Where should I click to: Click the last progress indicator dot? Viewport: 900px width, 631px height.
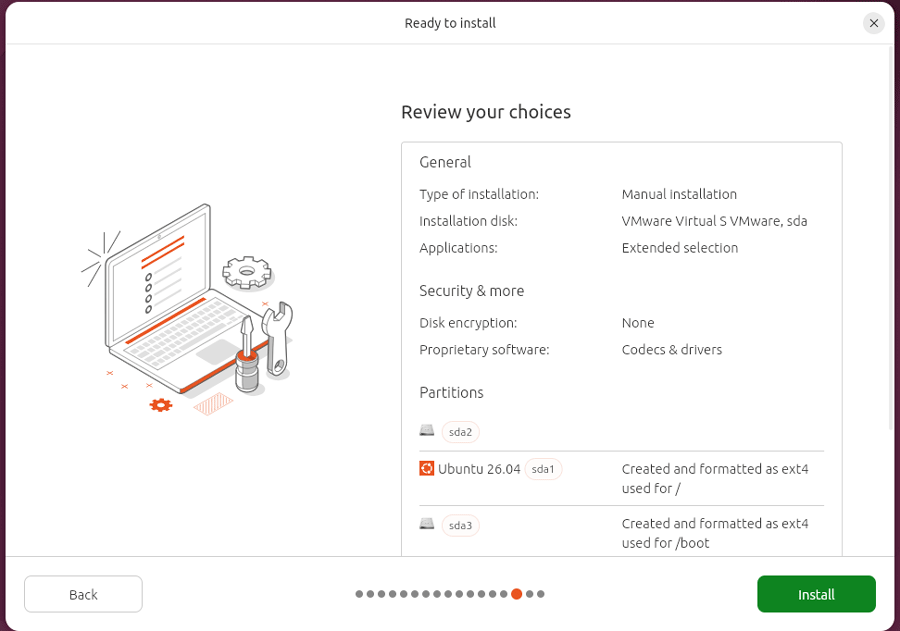click(x=541, y=594)
